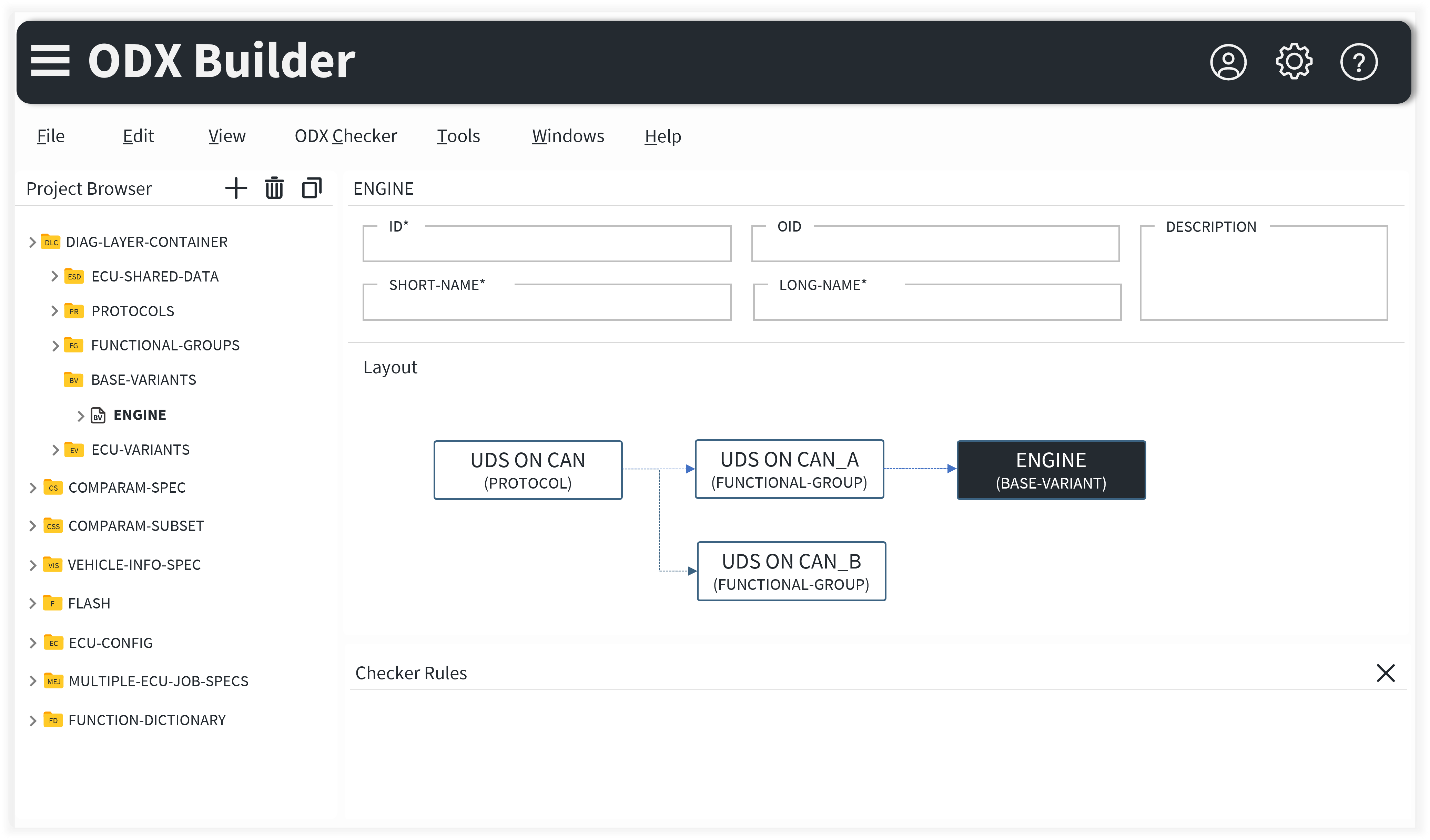Expand the DIAG-LAYER-CONTAINER tree node
Viewport: 1430px width, 840px height.
pos(32,242)
